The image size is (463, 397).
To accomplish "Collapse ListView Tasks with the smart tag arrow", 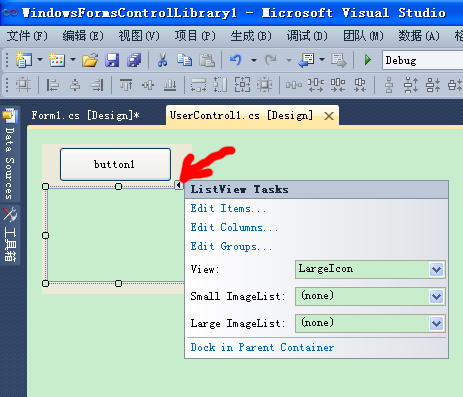I will [179, 185].
